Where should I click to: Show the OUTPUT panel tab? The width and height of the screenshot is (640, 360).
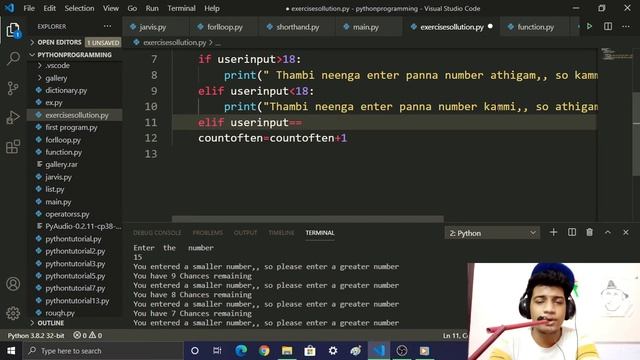[245, 233]
